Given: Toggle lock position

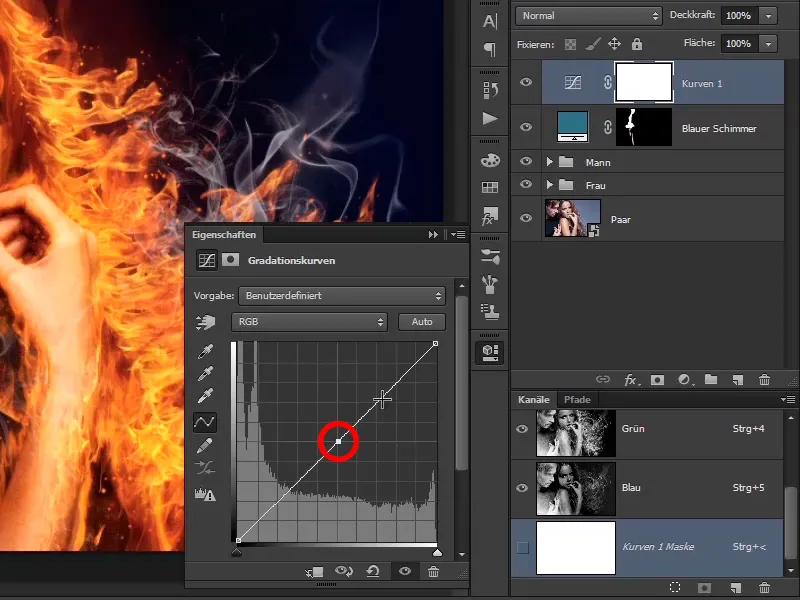Looking at the screenshot, I should (x=614, y=44).
